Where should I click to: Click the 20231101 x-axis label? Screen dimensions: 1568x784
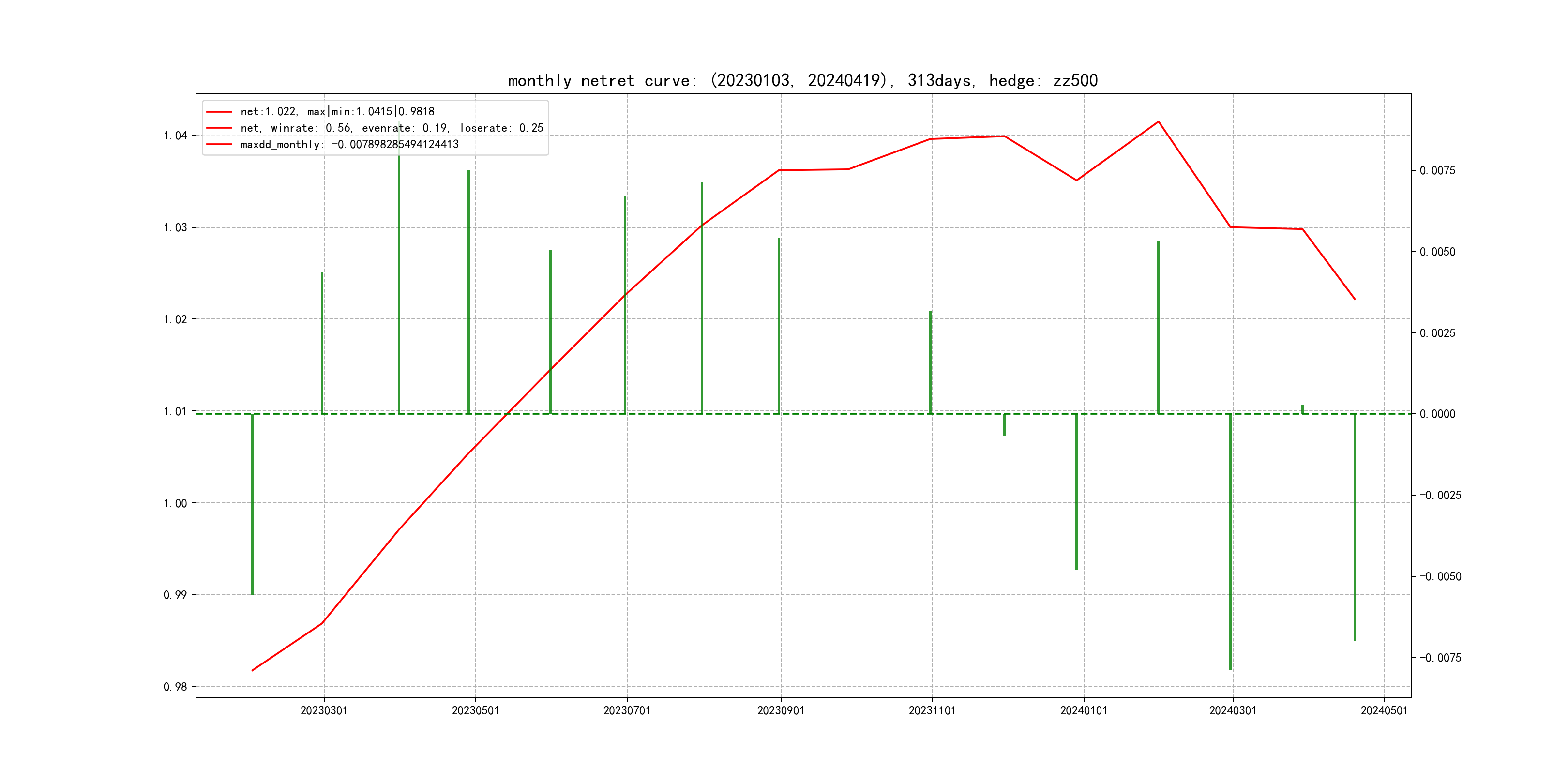pyautogui.click(x=932, y=710)
